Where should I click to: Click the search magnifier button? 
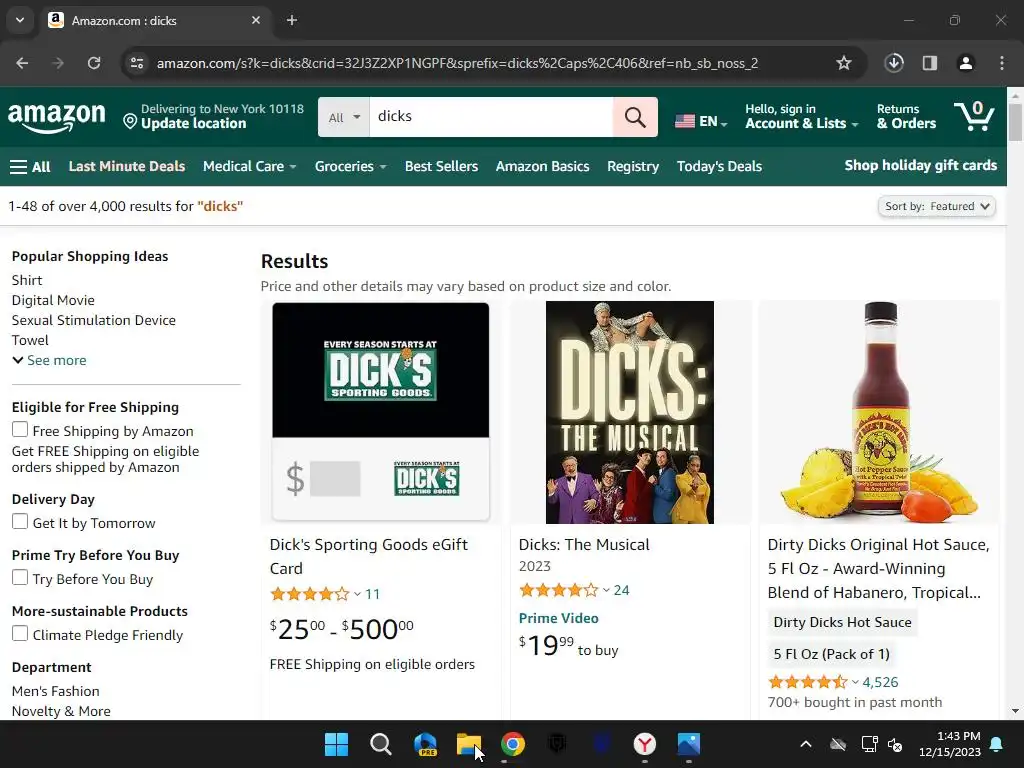pyautogui.click(x=635, y=118)
